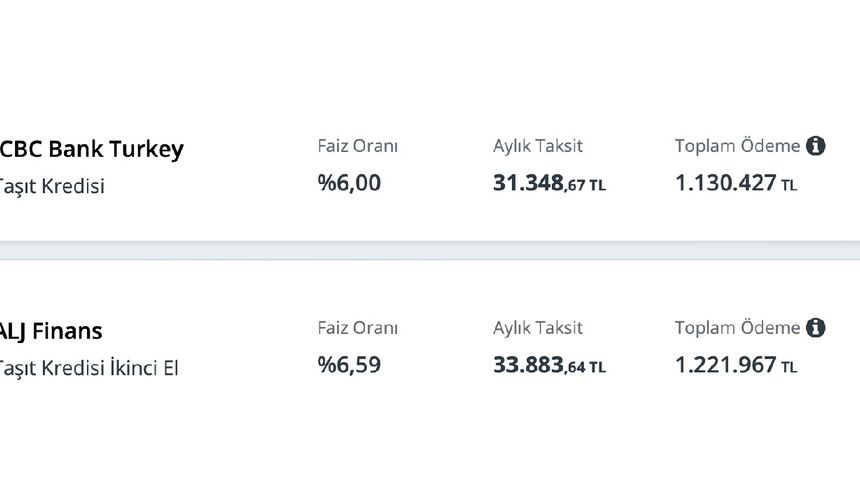Click the Aylık Taksit label above 33.883,64 TL
Image resolution: width=860 pixels, height=504 pixels.
click(537, 328)
